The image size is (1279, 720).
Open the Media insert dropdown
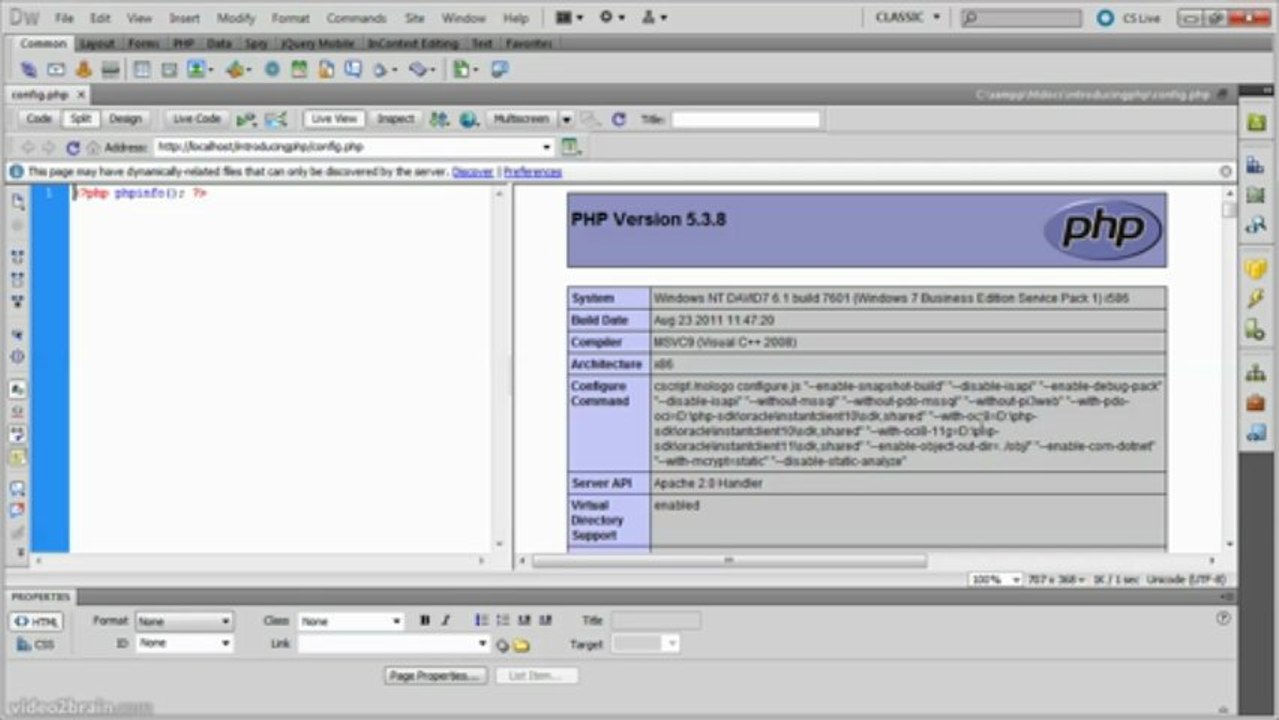(238, 69)
